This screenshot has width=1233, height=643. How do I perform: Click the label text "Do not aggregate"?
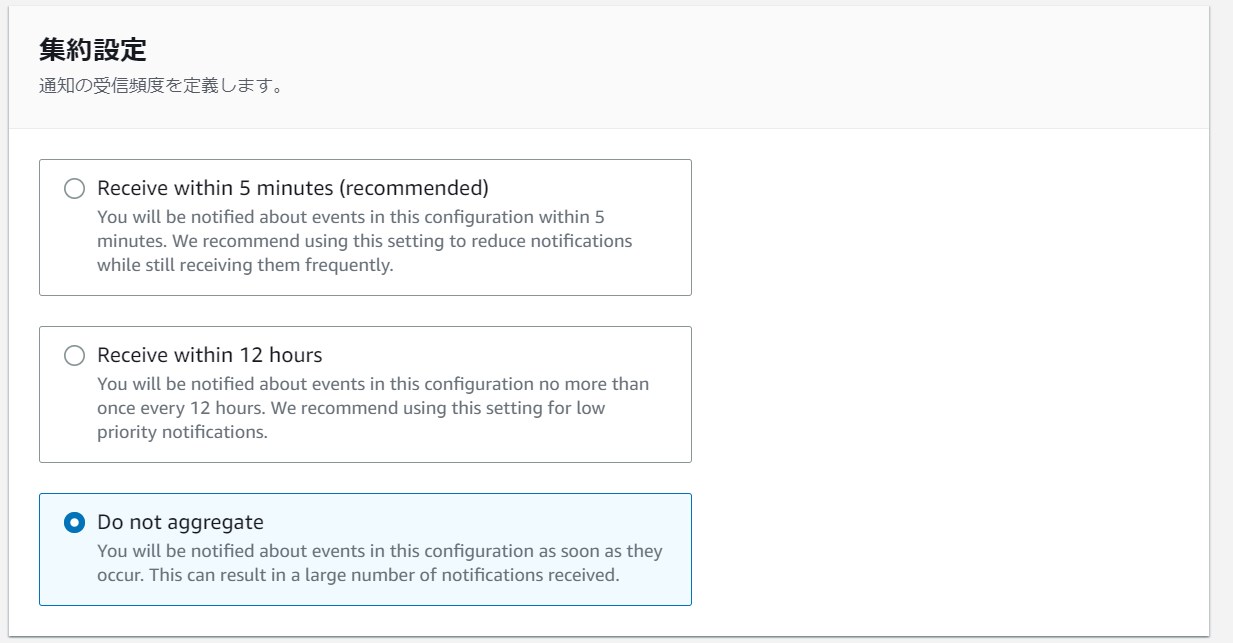click(179, 522)
